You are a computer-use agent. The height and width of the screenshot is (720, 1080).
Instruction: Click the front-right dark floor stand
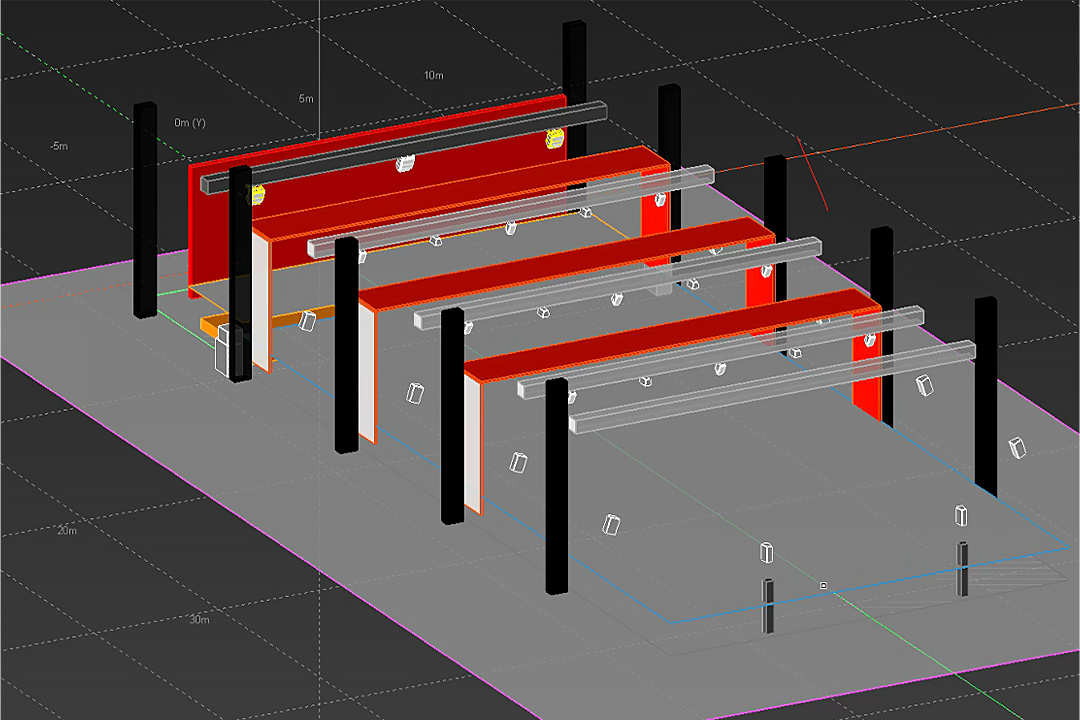962,568
